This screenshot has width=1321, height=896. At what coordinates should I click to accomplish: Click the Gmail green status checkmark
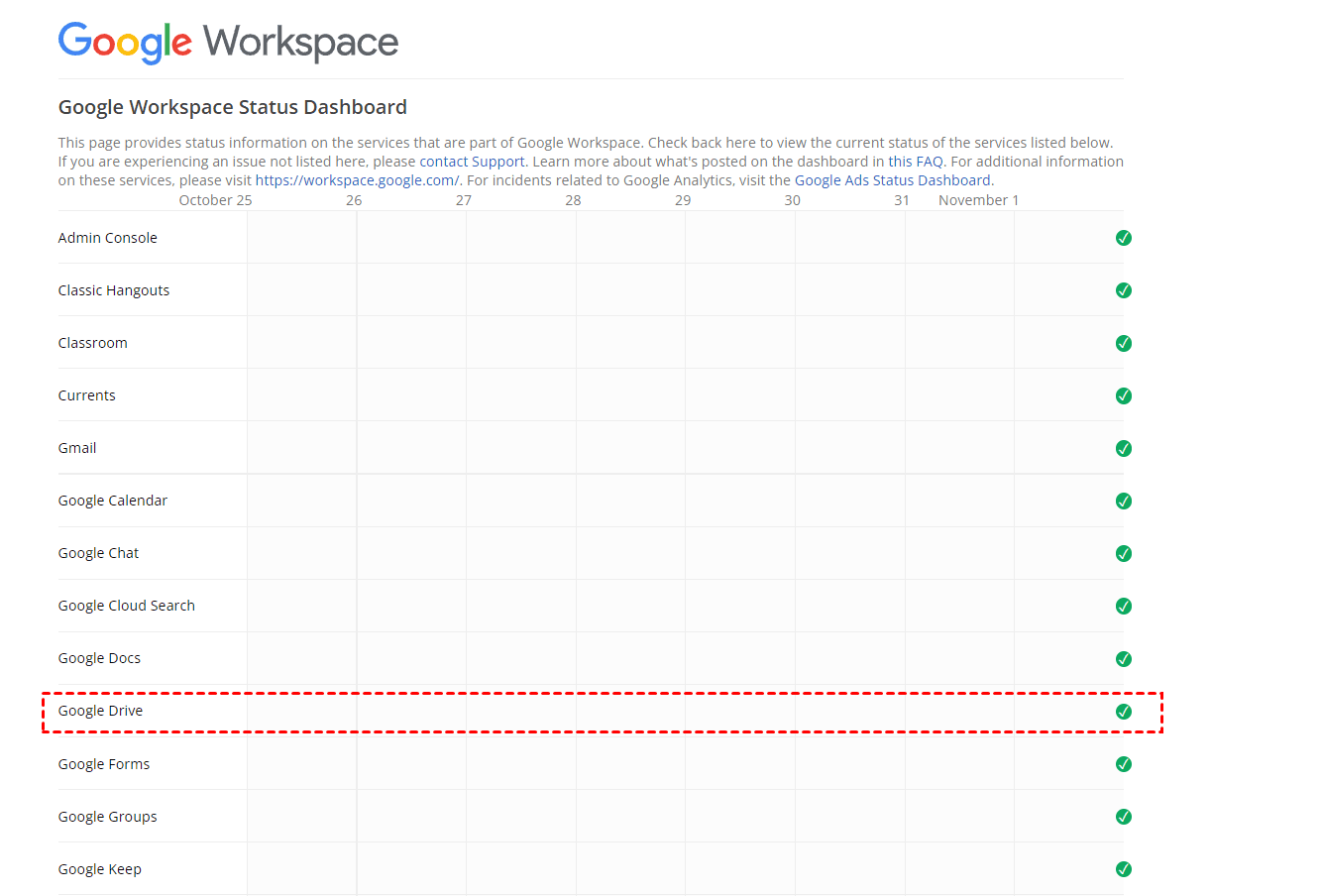1124,448
